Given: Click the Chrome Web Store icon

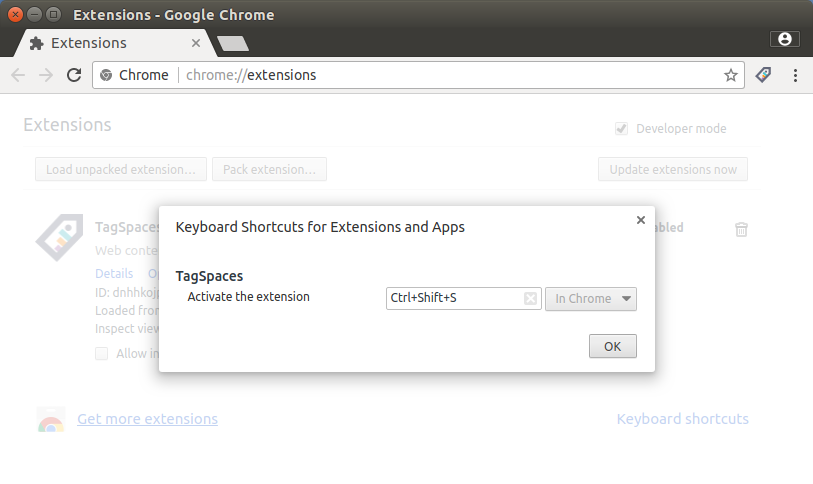Looking at the screenshot, I should (x=51, y=419).
